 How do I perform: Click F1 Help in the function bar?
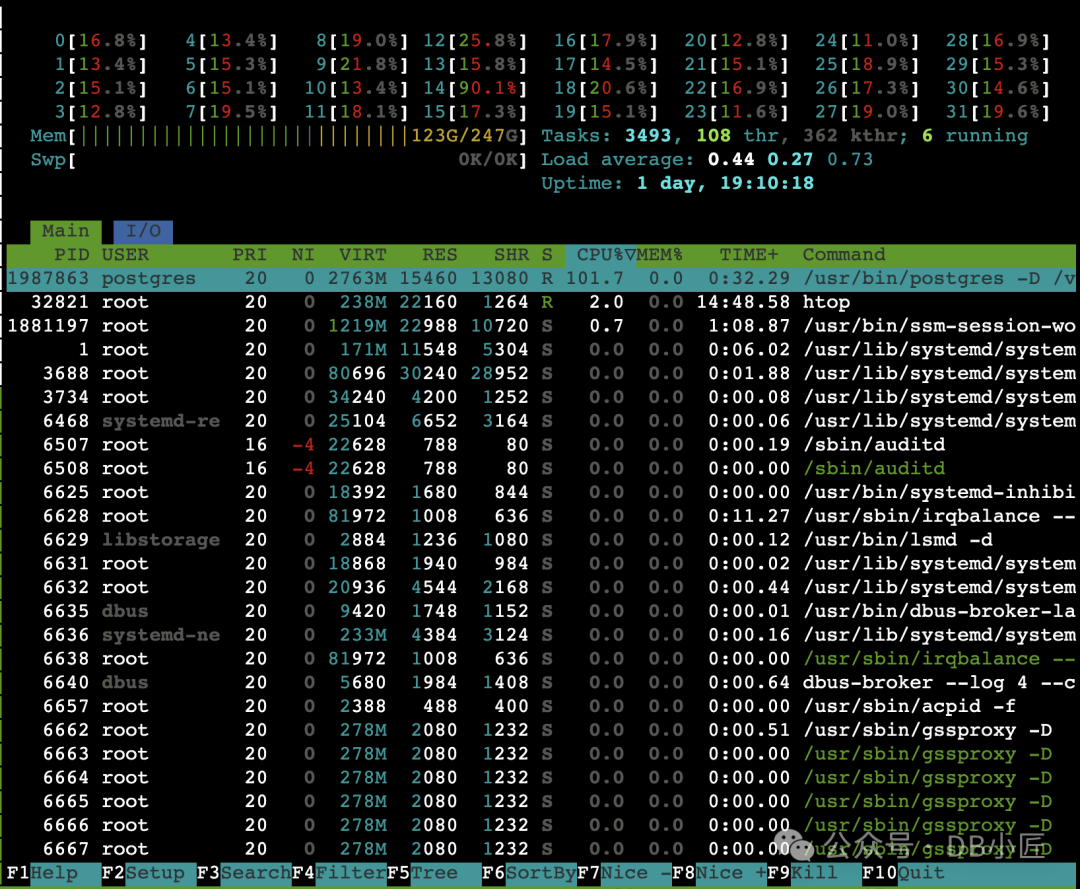pyautogui.click(x=43, y=873)
